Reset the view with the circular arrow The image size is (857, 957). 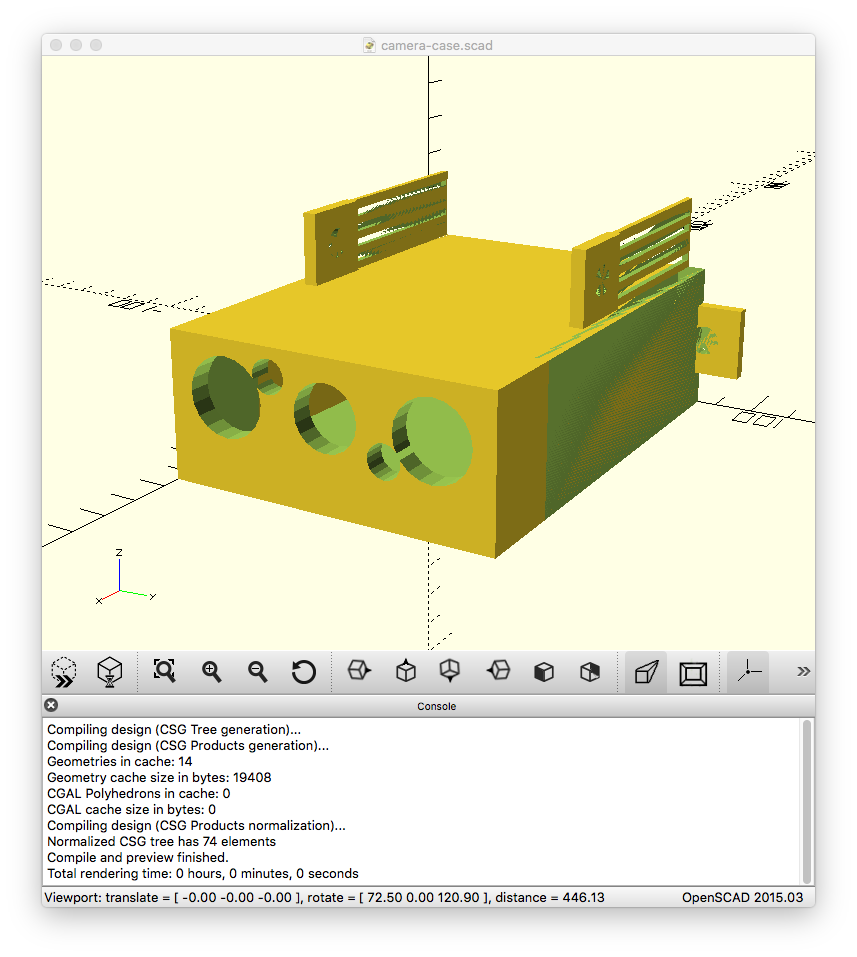click(x=304, y=671)
